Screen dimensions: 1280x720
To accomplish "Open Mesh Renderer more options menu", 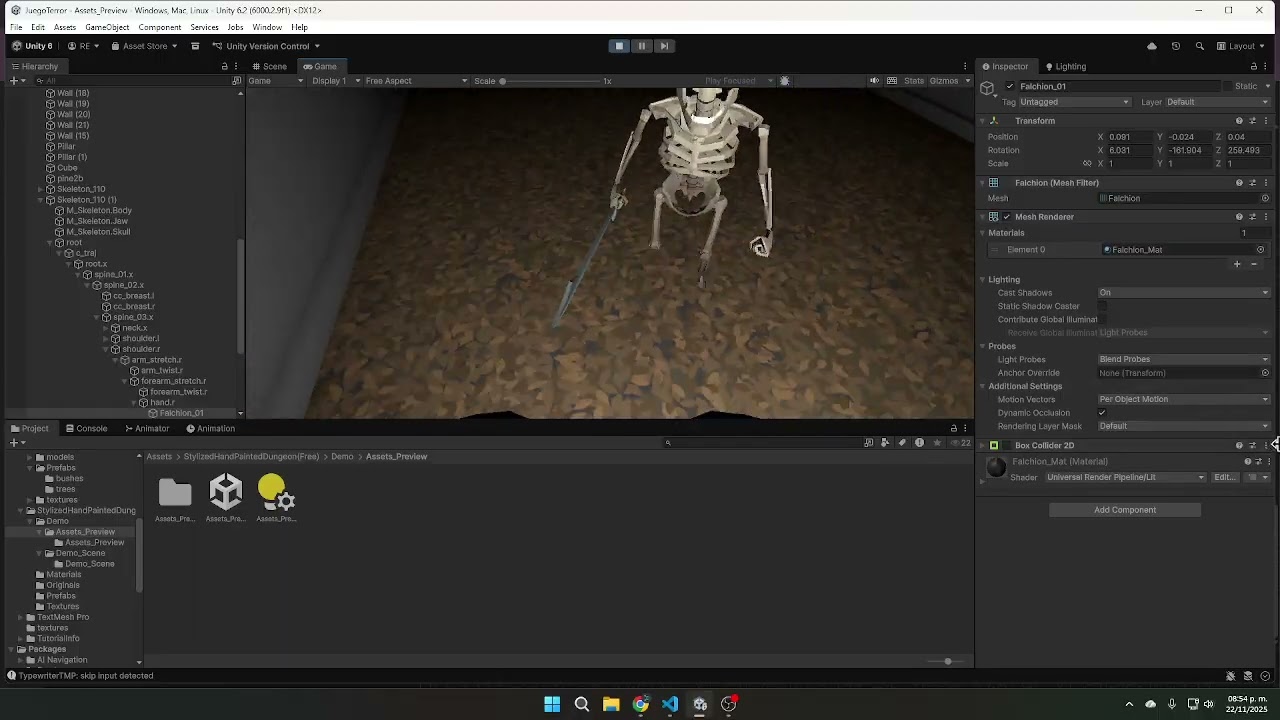I will point(1266,217).
